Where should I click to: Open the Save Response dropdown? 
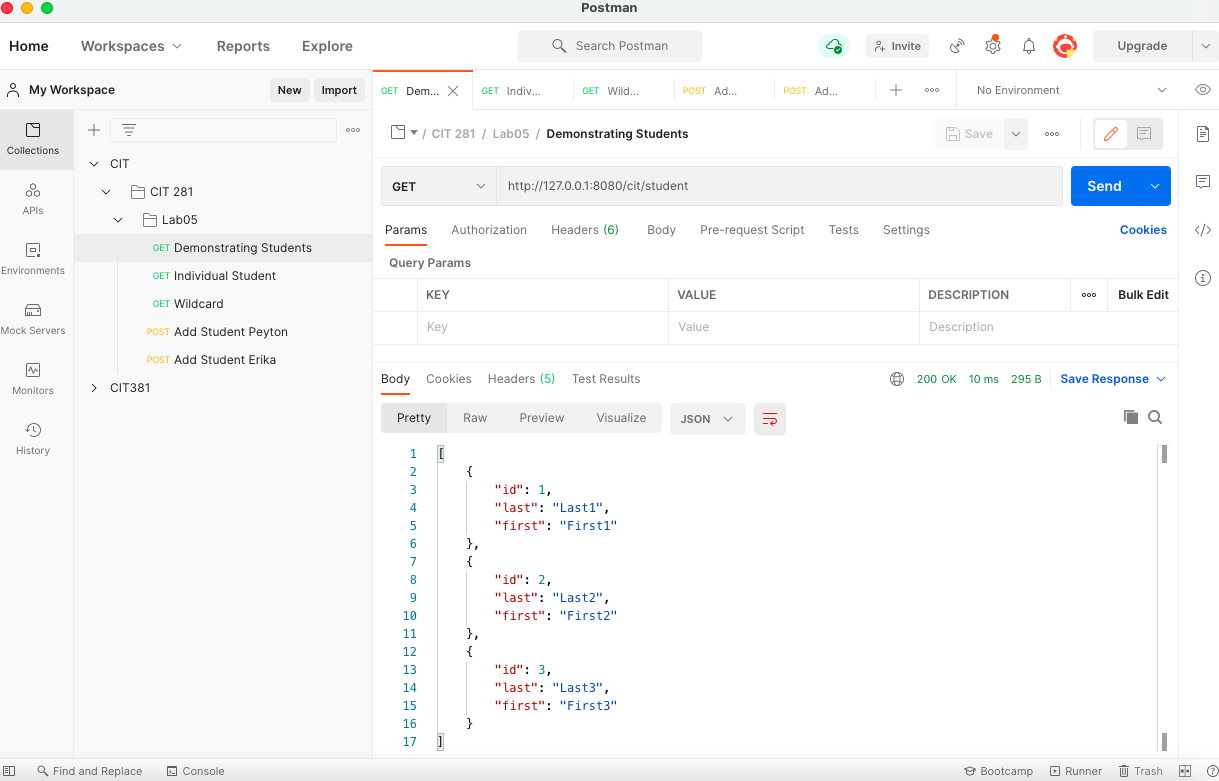(x=1113, y=379)
